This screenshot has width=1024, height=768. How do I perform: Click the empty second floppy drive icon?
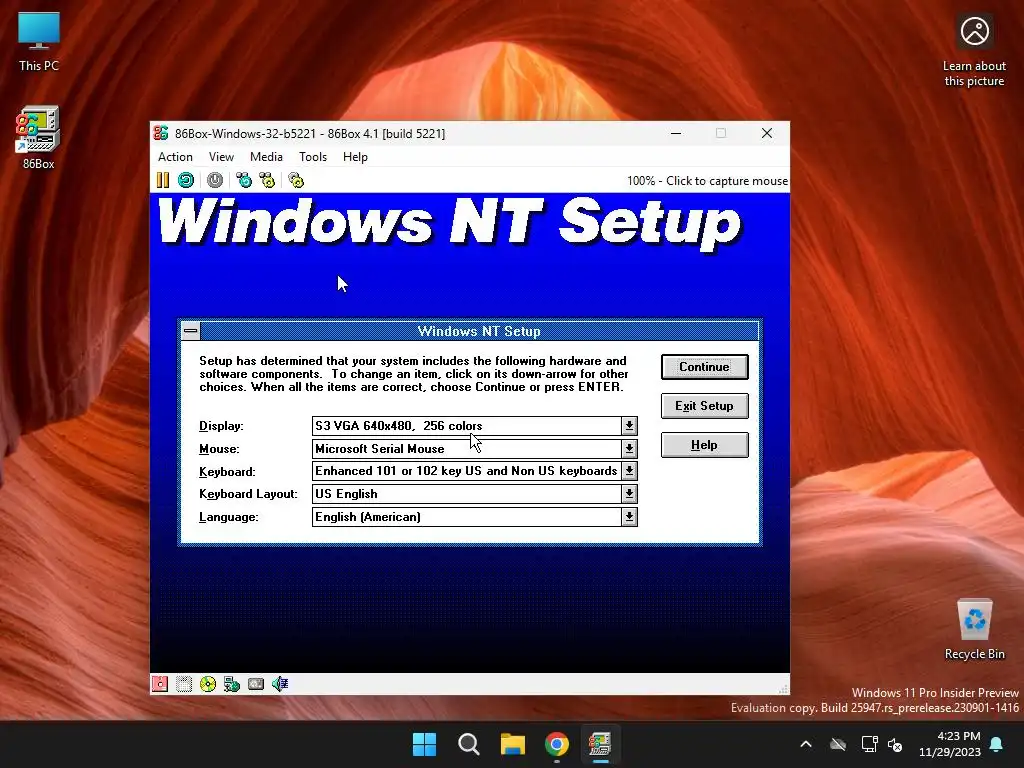coord(184,684)
